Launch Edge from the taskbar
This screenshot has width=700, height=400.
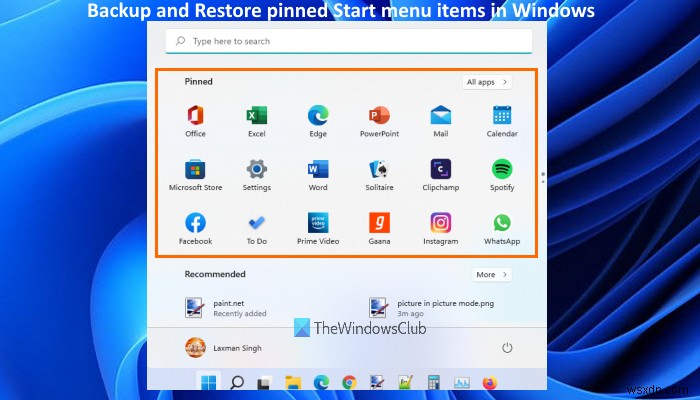click(321, 382)
